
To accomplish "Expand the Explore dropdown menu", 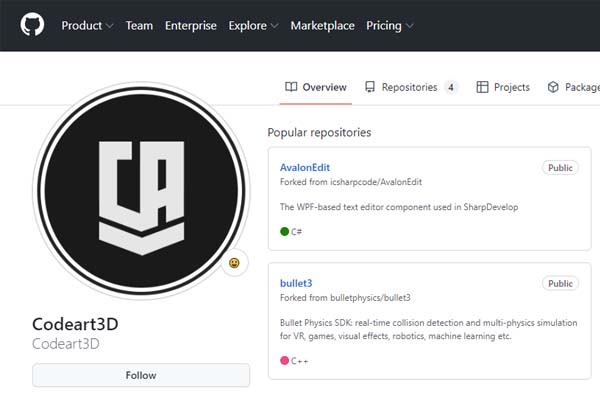I will [254, 26].
